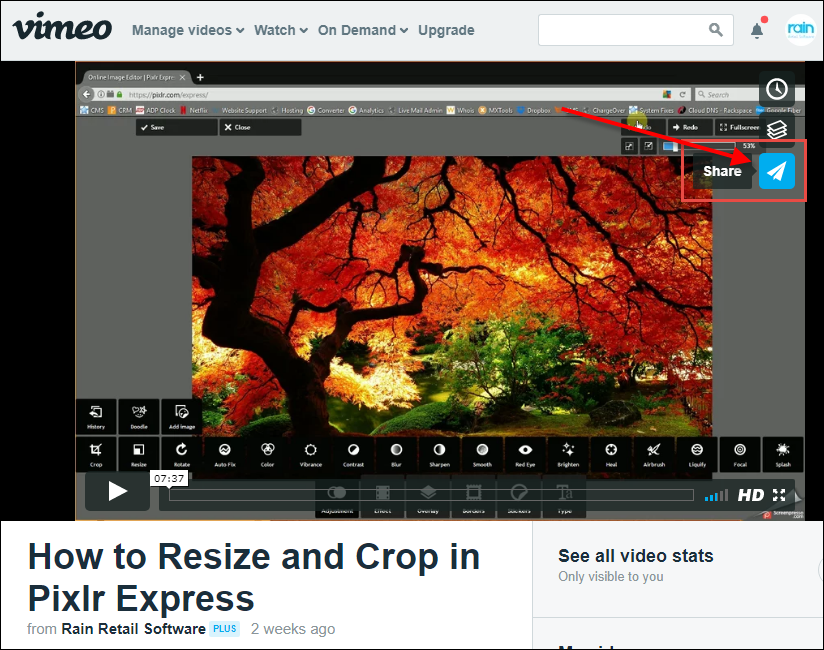
Task: Select the Crop tool
Action: 96,455
